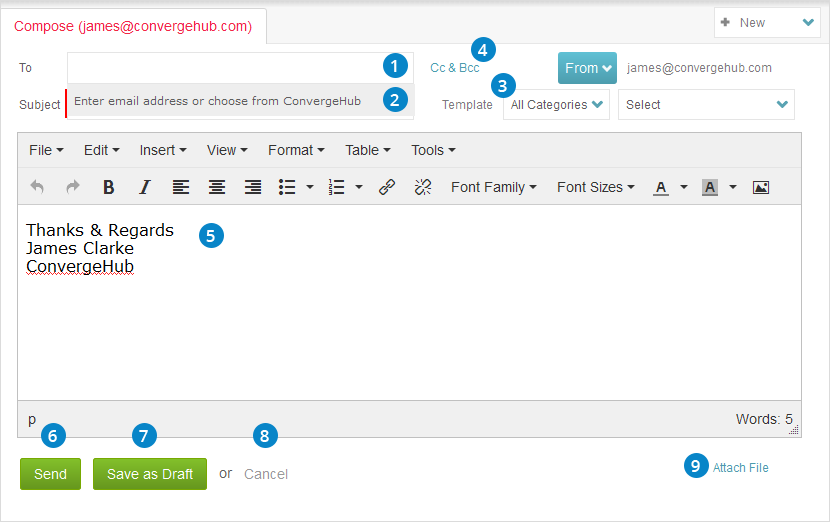The width and height of the screenshot is (830, 522).
Task: Insert a numbered list
Action: (336, 187)
